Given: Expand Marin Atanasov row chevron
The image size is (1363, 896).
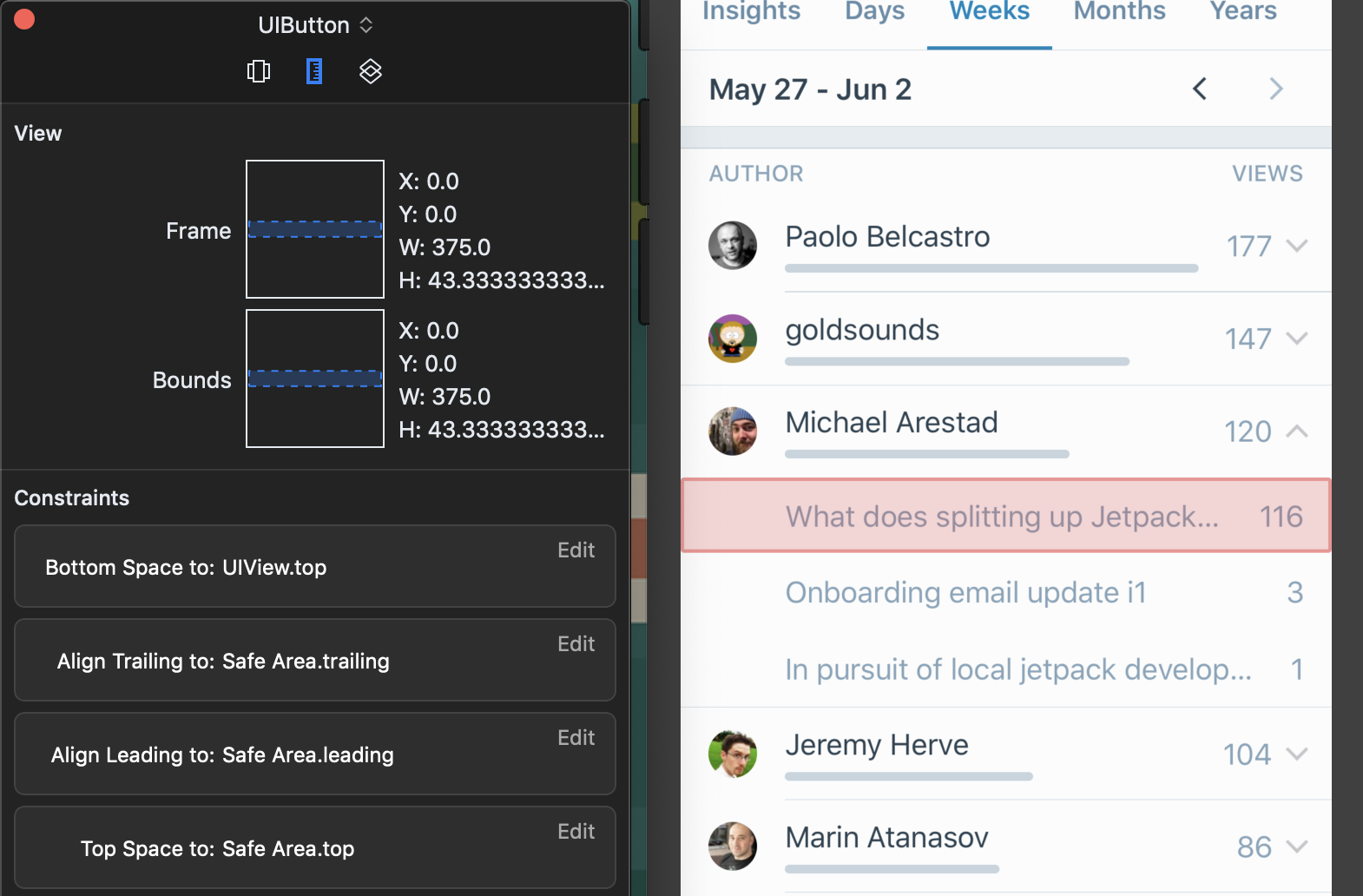Looking at the screenshot, I should pyautogui.click(x=1297, y=847).
